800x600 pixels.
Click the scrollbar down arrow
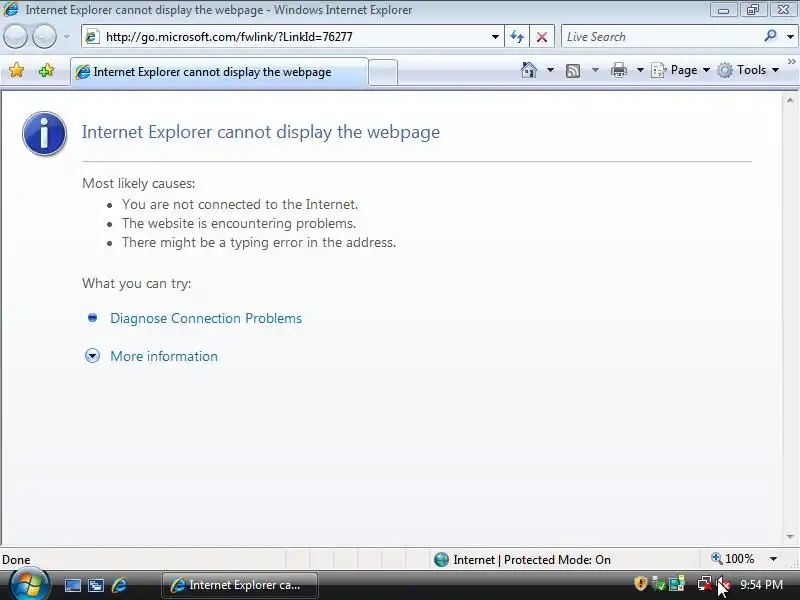tap(790, 537)
